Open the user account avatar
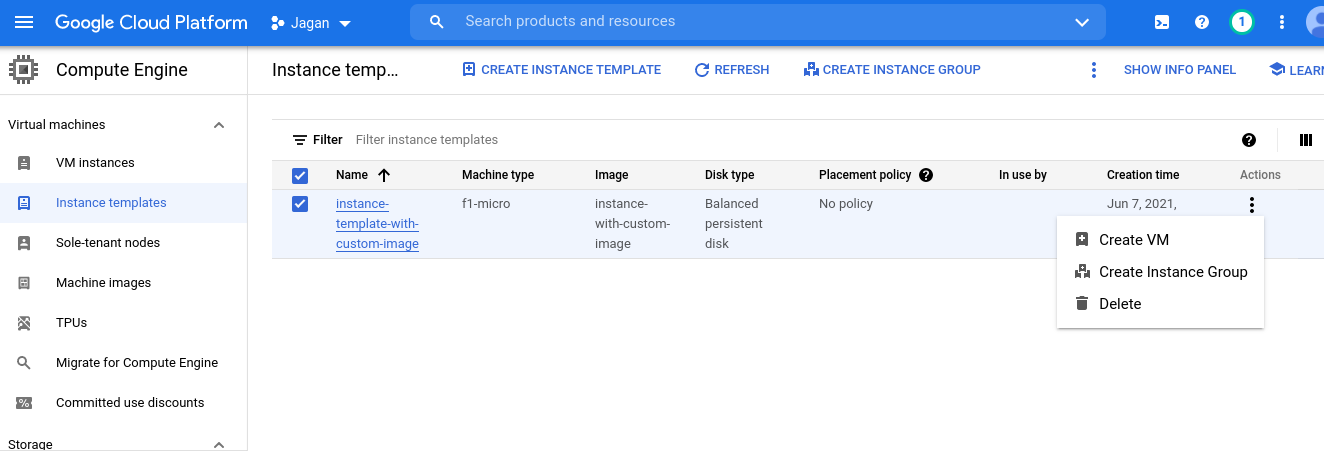 [x=1315, y=22]
